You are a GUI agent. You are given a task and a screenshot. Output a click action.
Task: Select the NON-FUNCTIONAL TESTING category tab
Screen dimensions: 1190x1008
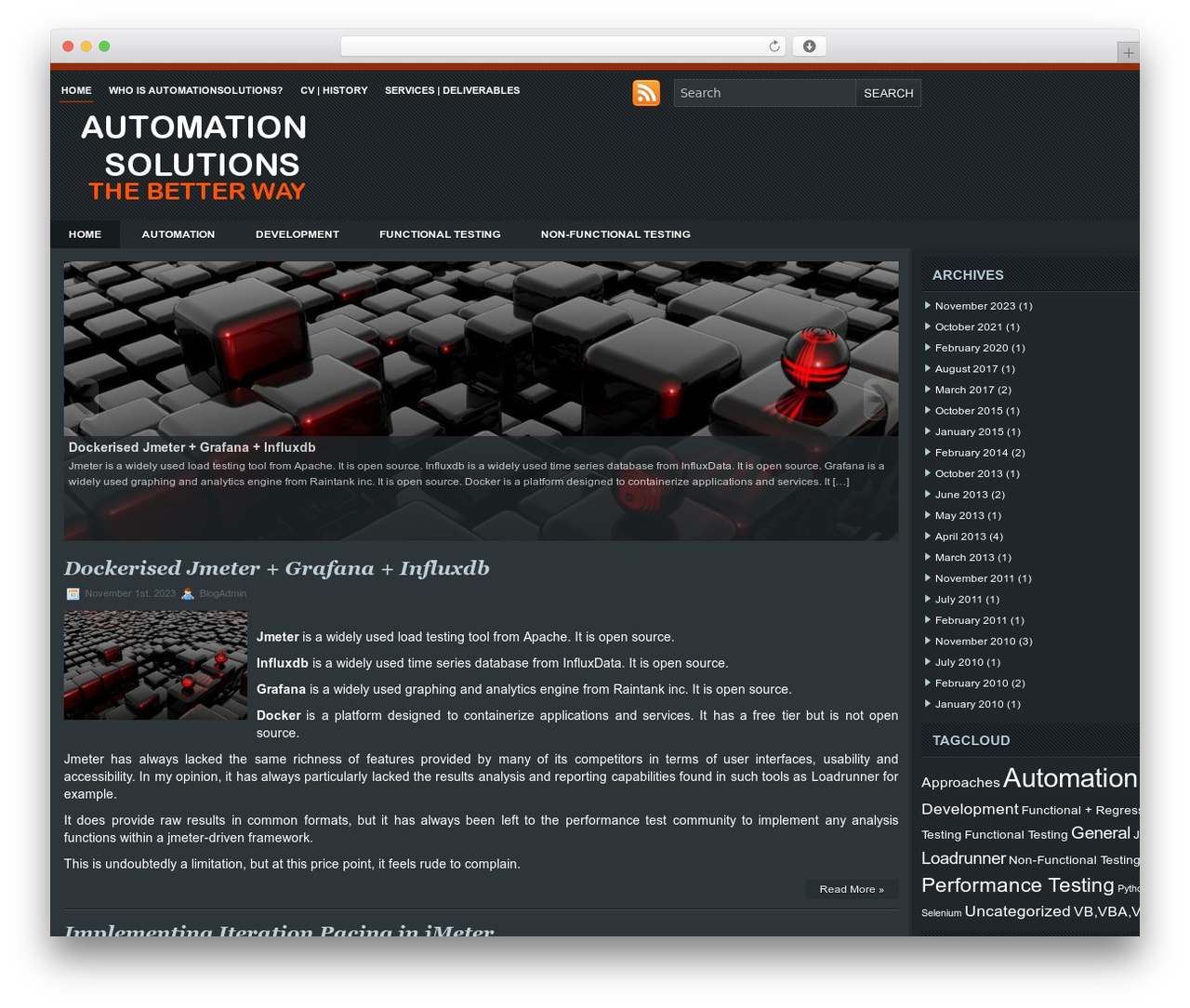615,234
